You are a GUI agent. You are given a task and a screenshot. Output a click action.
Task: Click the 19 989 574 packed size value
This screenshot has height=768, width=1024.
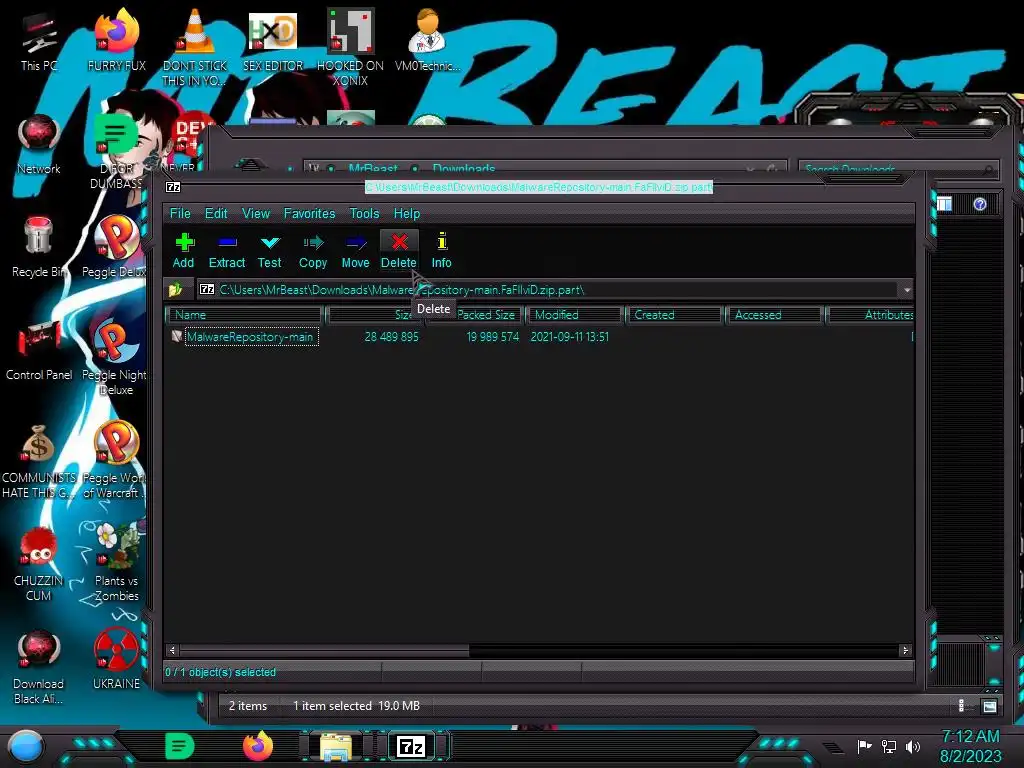pos(492,337)
